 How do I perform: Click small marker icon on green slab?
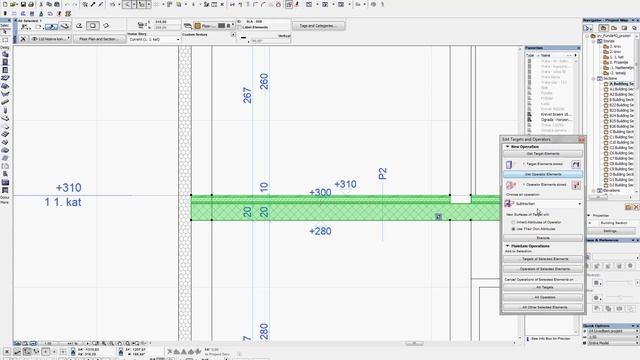click(438, 217)
